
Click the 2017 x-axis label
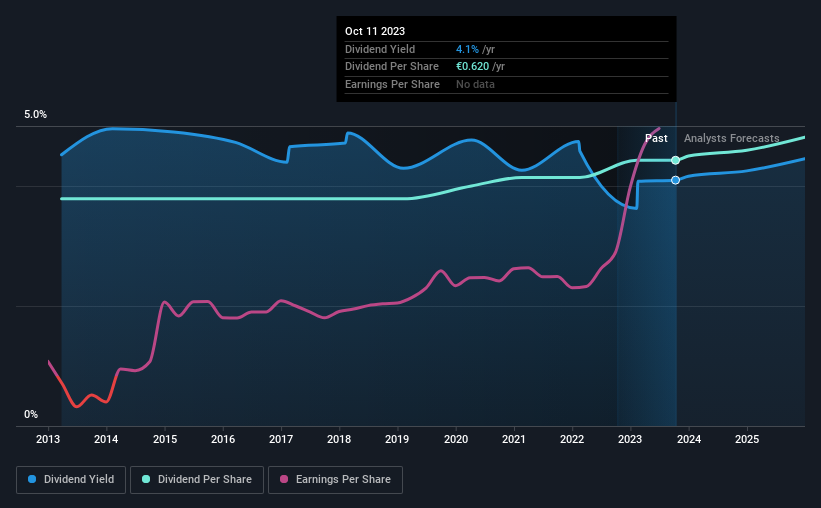[281, 439]
